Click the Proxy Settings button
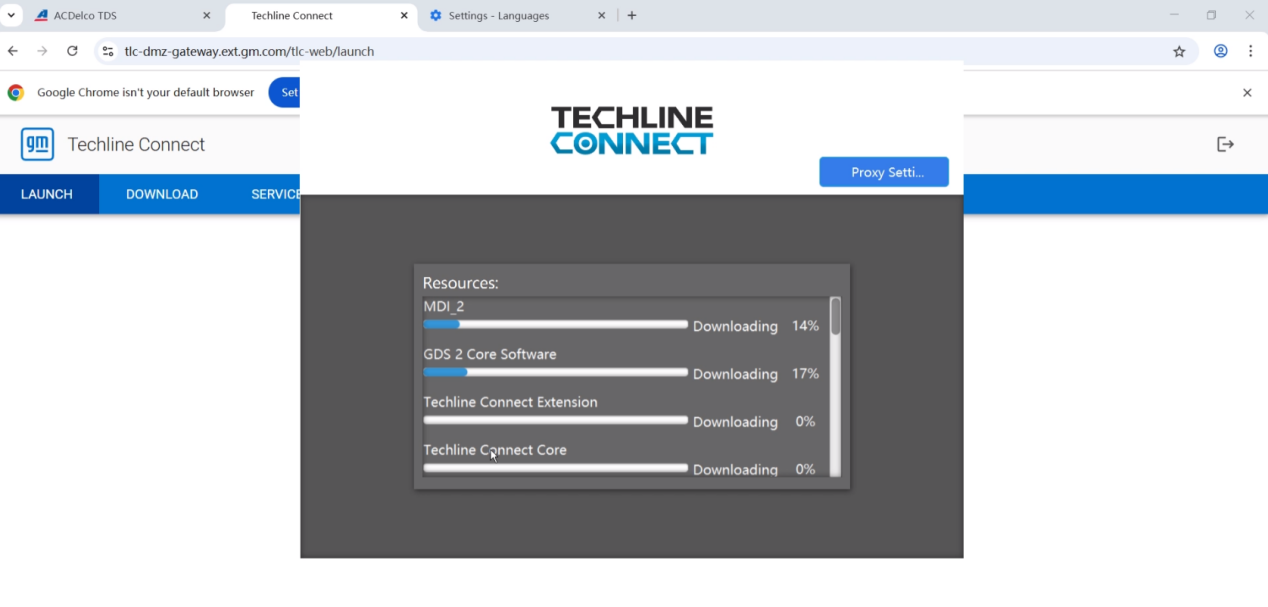 click(x=883, y=172)
